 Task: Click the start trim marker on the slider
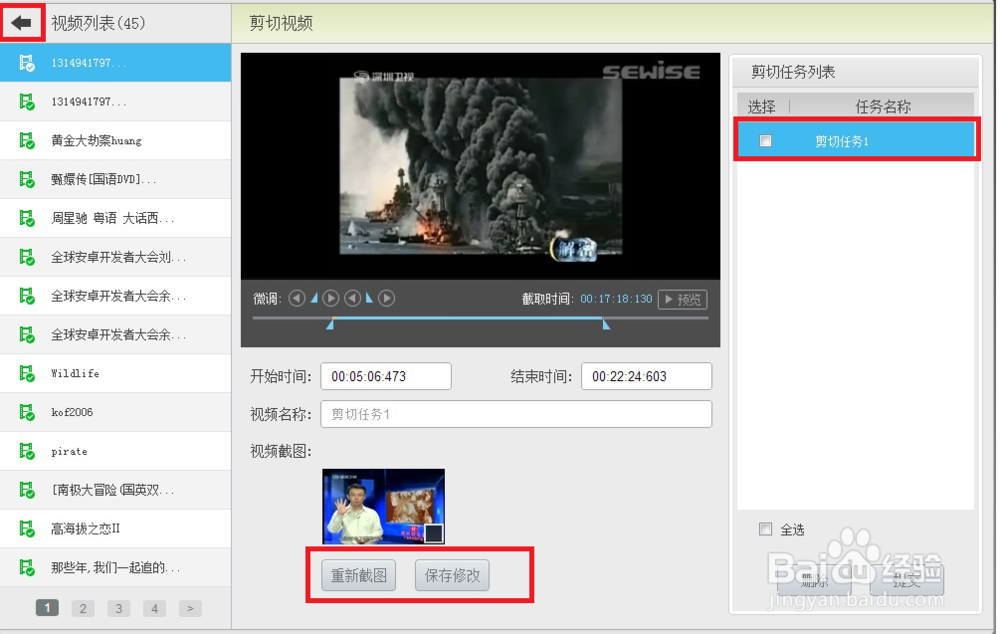tap(331, 325)
